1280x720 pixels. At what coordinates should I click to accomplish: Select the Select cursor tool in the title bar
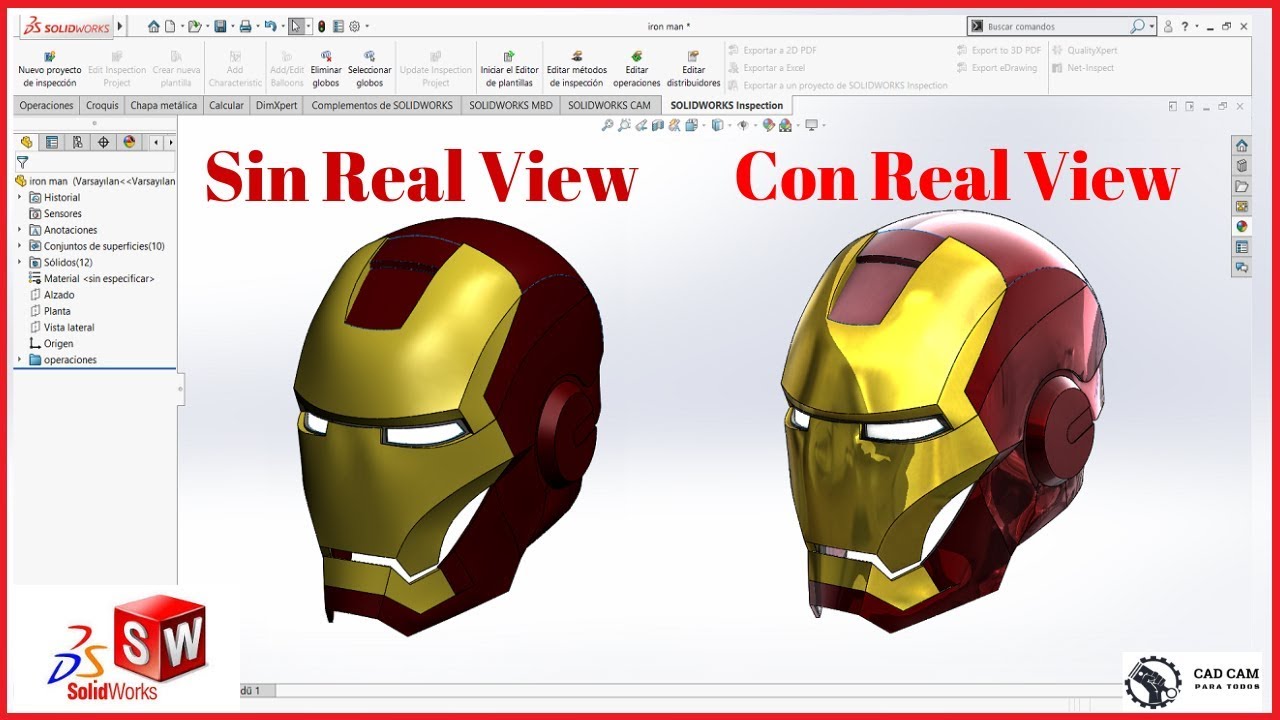296,26
